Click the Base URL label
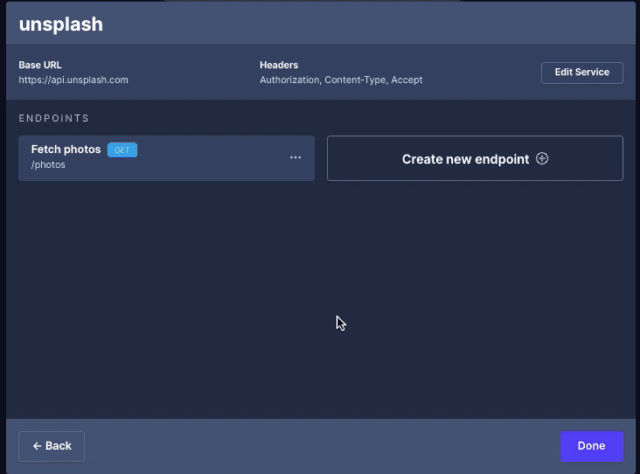The image size is (640, 474). click(x=40, y=65)
